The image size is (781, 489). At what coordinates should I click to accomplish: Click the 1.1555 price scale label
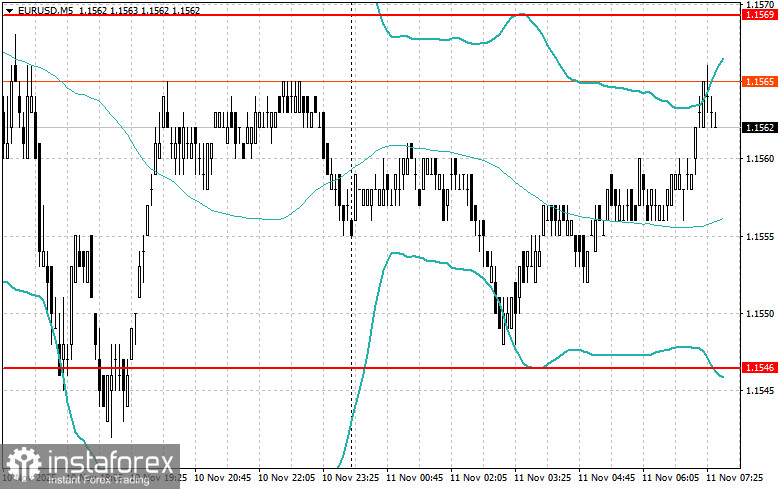760,237
